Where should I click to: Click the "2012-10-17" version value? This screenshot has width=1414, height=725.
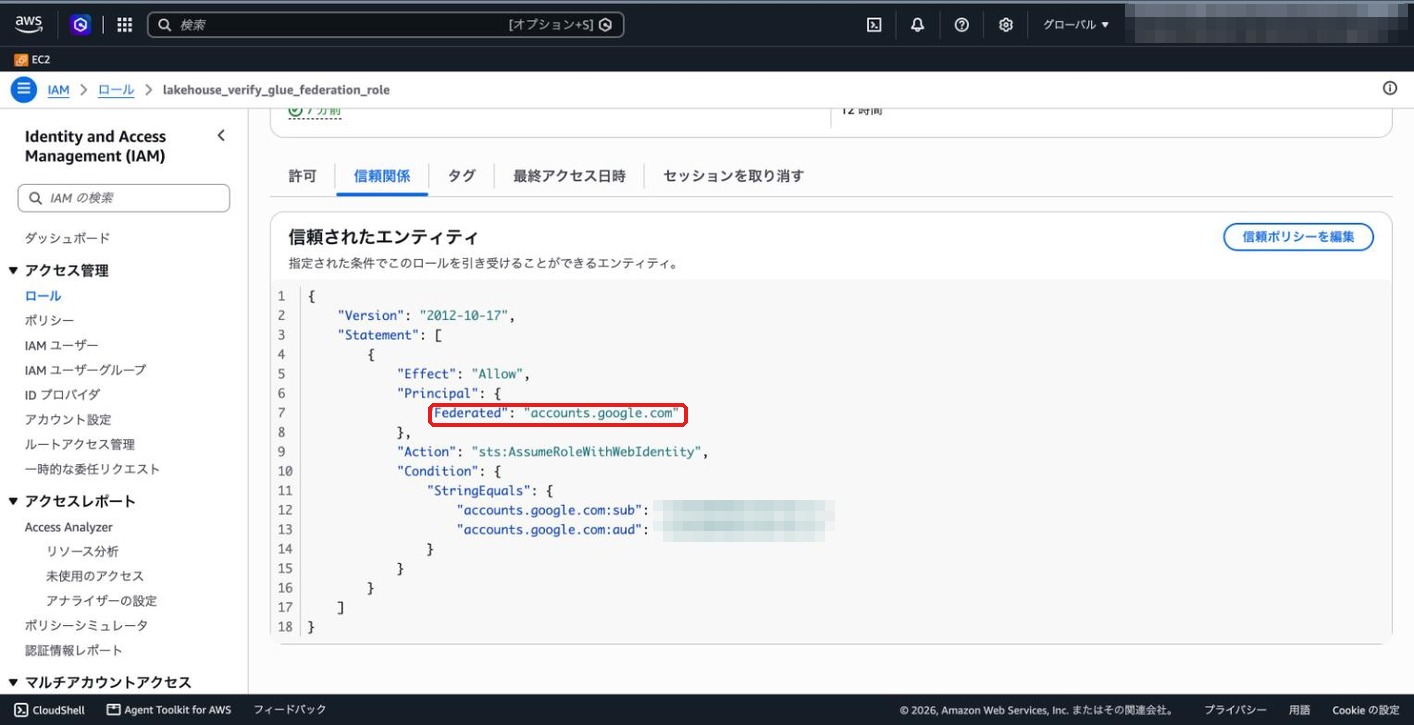(x=465, y=316)
